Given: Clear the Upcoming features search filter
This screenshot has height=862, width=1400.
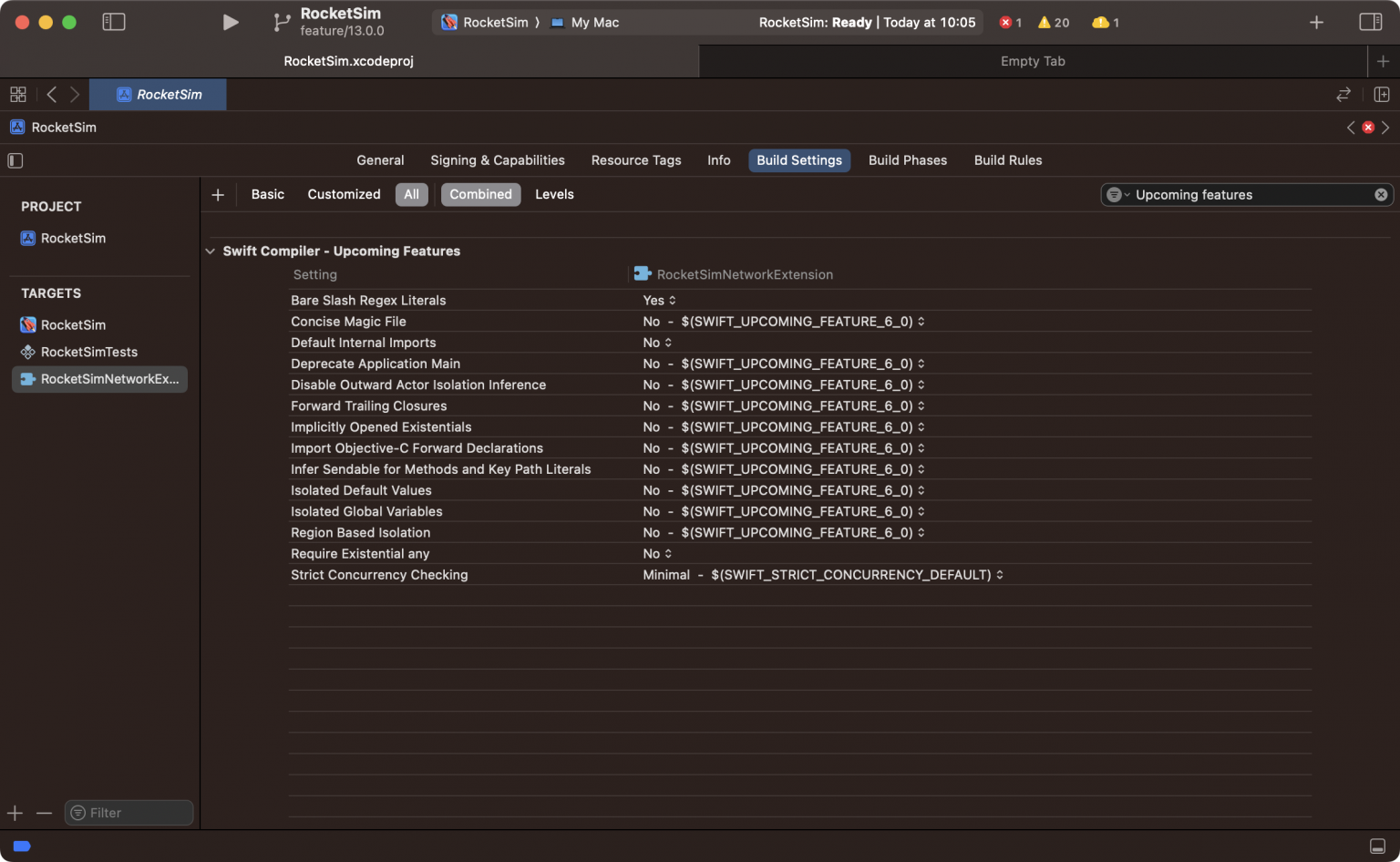Looking at the screenshot, I should point(1381,195).
